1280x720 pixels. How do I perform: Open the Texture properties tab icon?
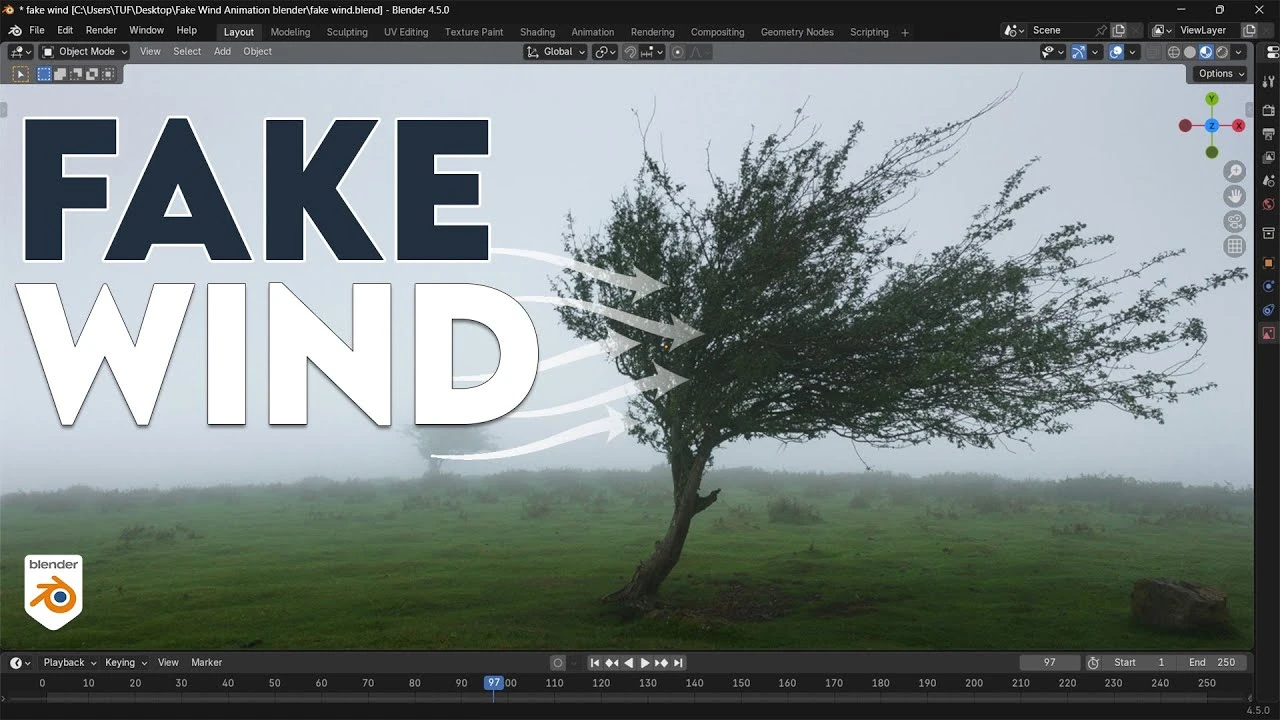coord(1269,334)
